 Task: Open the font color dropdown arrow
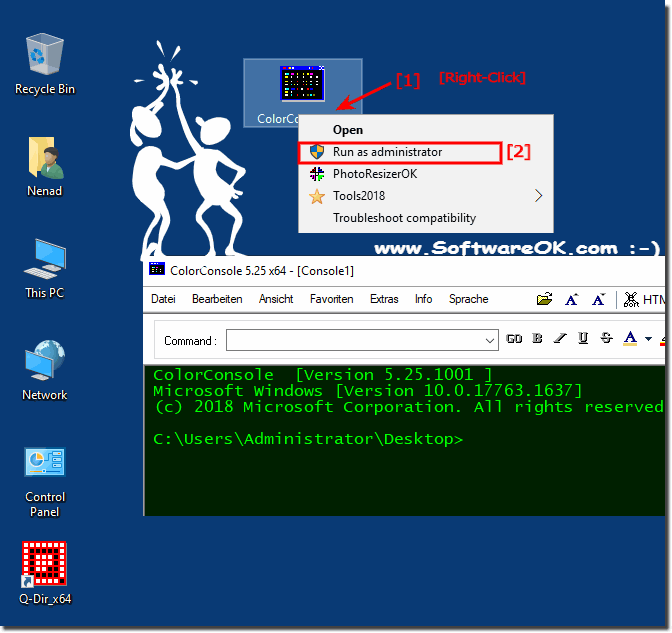coord(648,339)
